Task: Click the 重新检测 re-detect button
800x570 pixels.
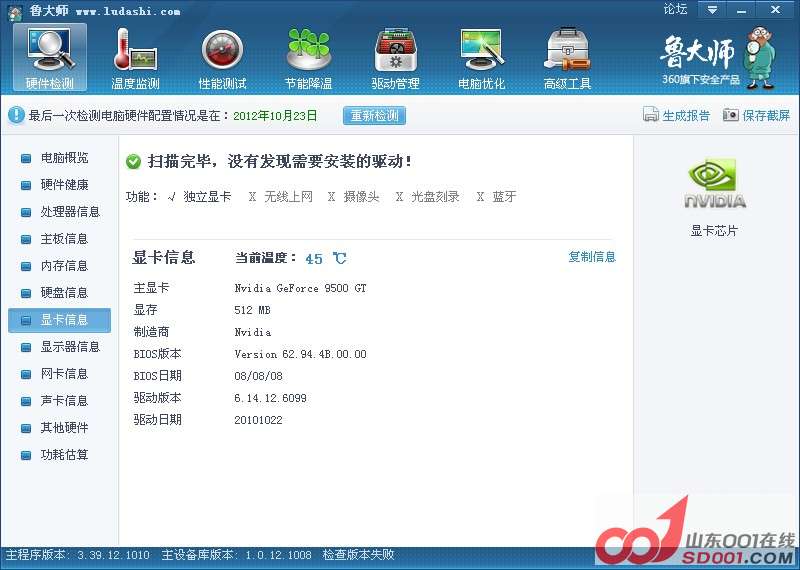Action: click(374, 115)
